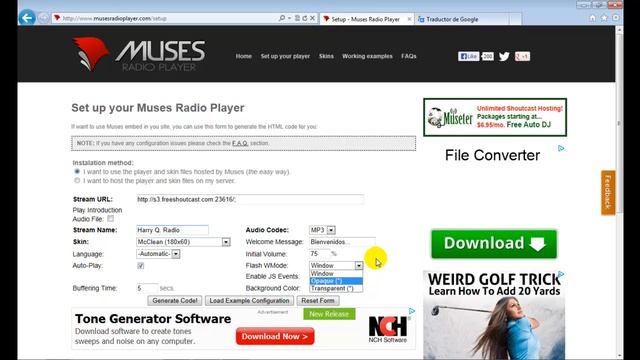This screenshot has height=360, width=640.
Task: Click the File Converter ad heading
Action: 492,156
